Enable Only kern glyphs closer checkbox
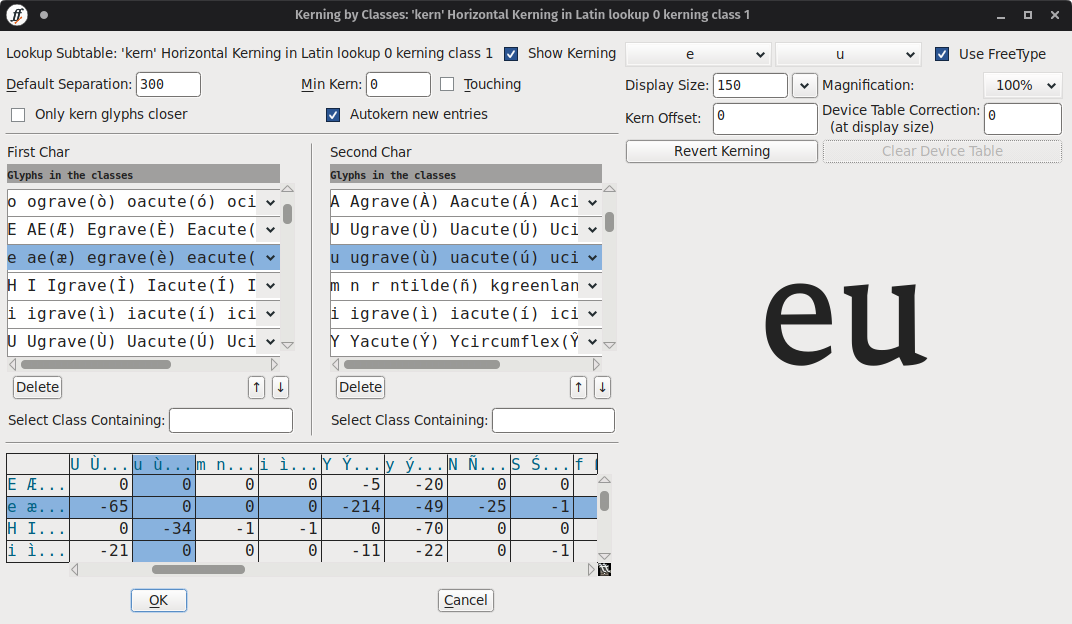The height and width of the screenshot is (624, 1072). point(18,115)
